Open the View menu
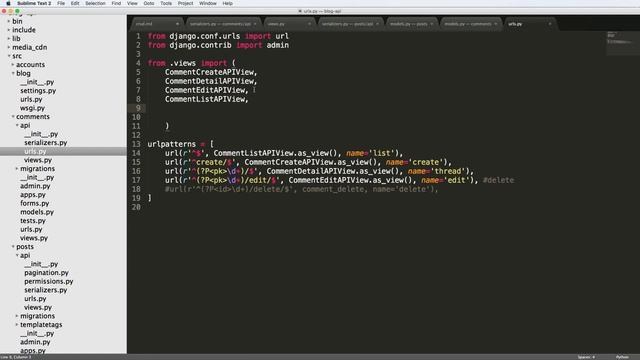Viewport: 640px width, 360px height. click(132, 3)
